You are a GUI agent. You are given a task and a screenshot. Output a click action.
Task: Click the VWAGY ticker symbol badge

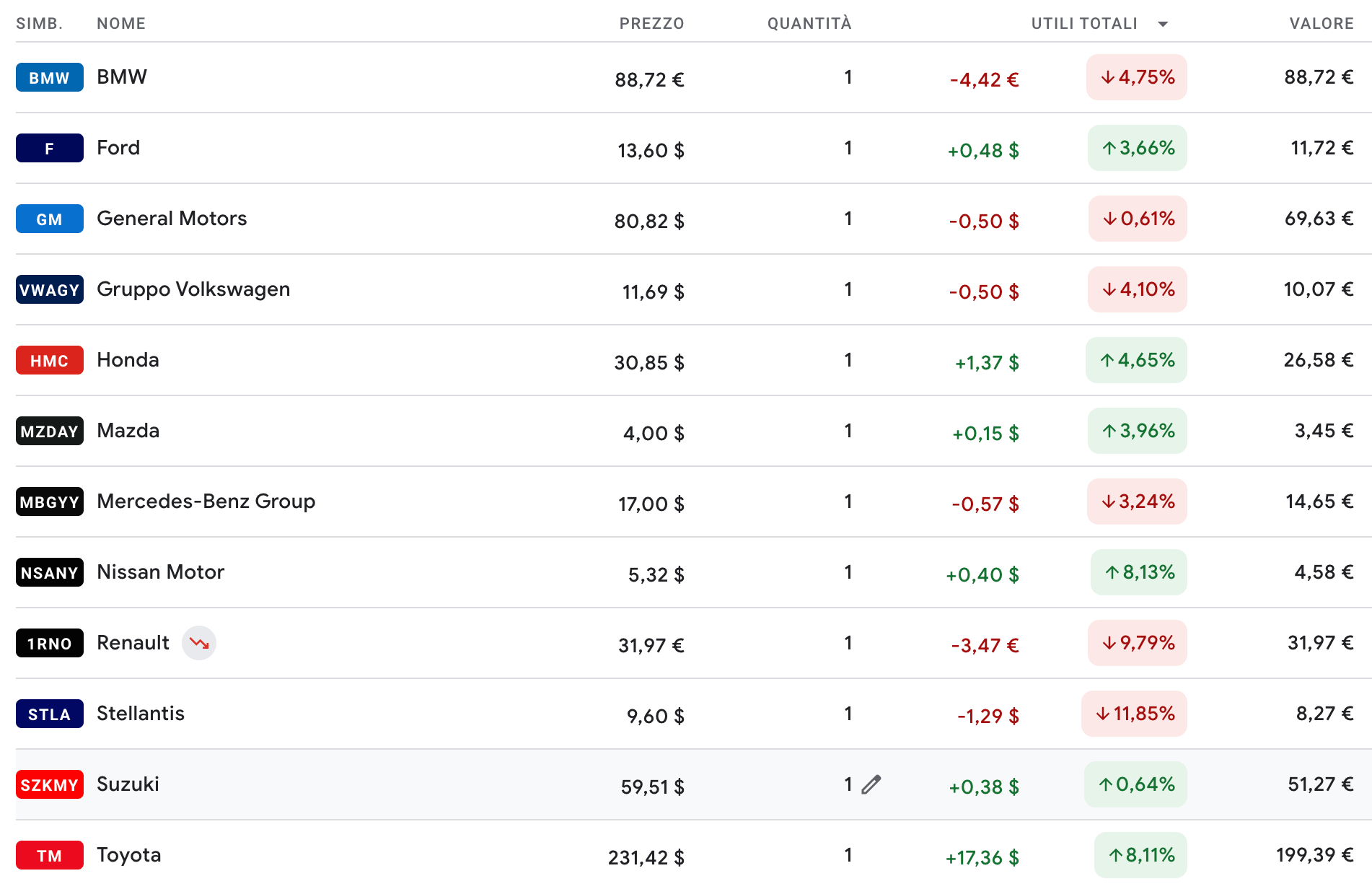tap(50, 290)
